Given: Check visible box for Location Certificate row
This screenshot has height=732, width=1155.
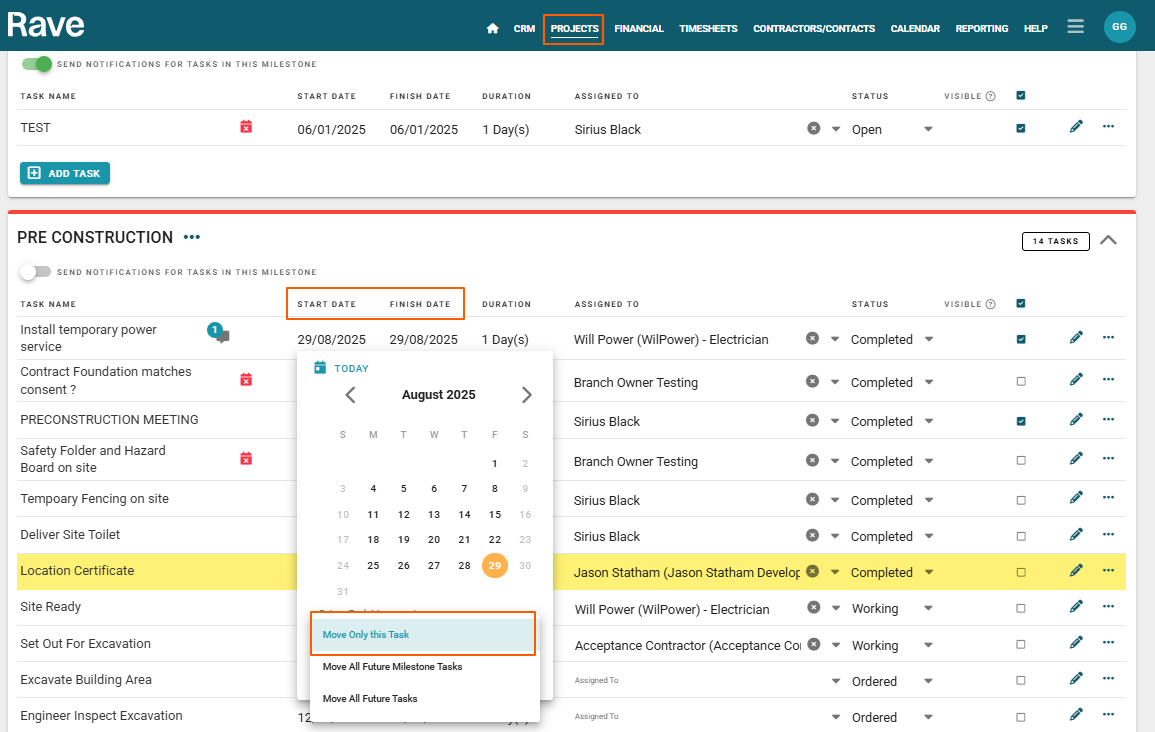Looking at the screenshot, I should point(1020,573).
